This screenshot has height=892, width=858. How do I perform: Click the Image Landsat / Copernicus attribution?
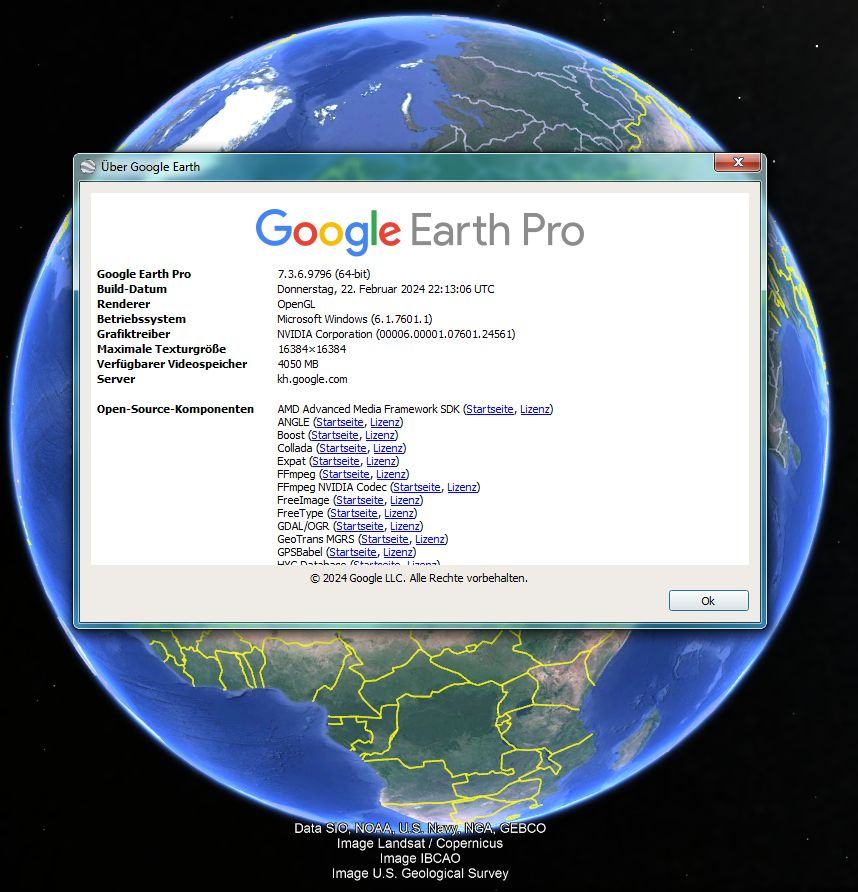[420, 843]
